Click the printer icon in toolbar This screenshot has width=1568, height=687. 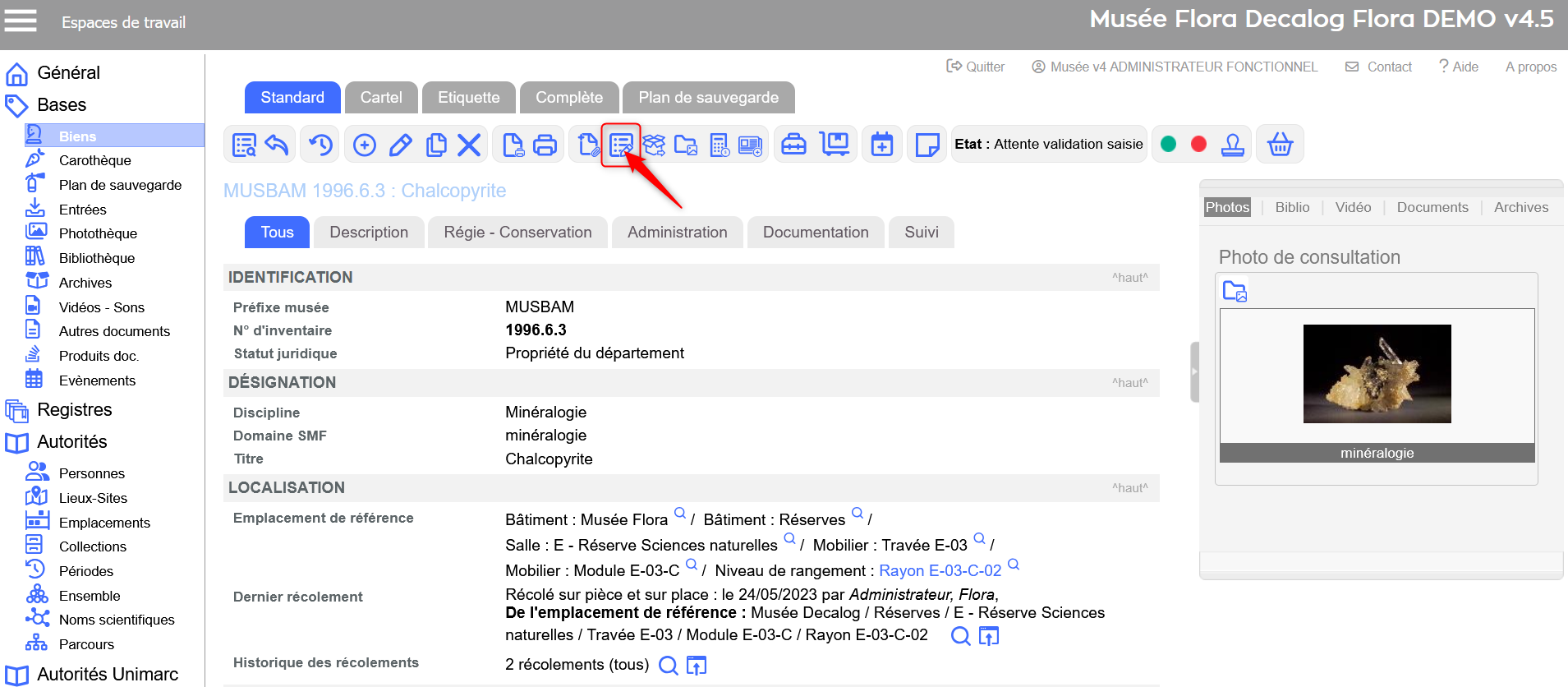coord(545,145)
